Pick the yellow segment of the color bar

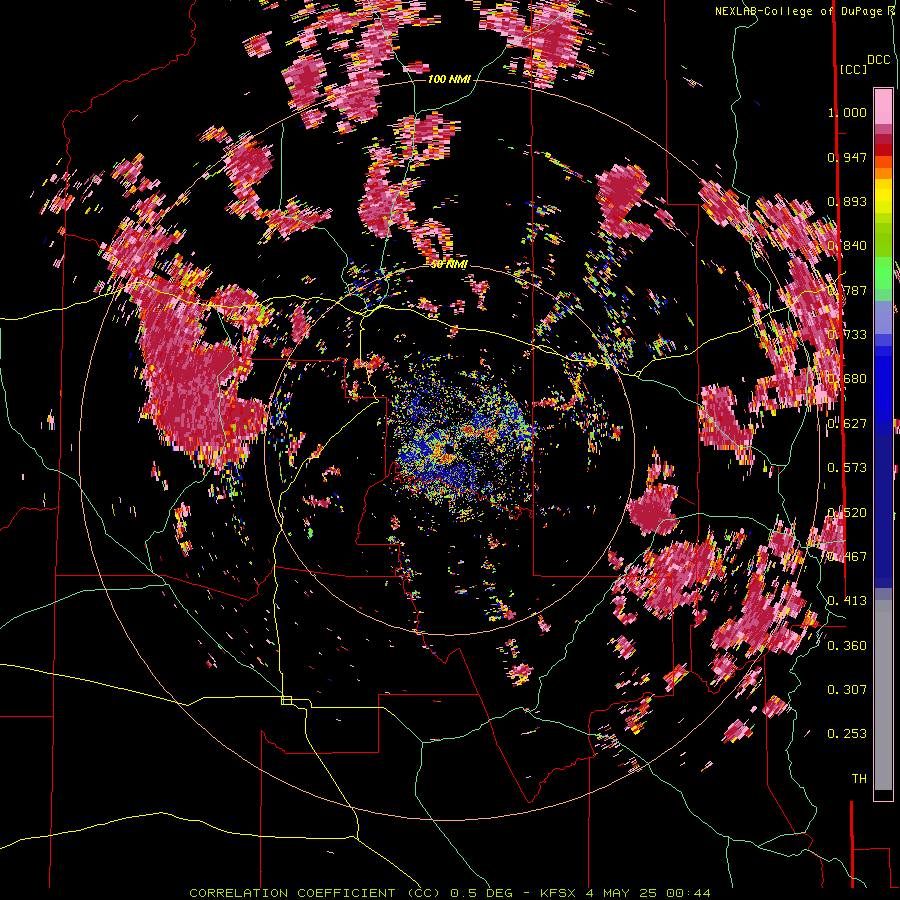tap(883, 197)
